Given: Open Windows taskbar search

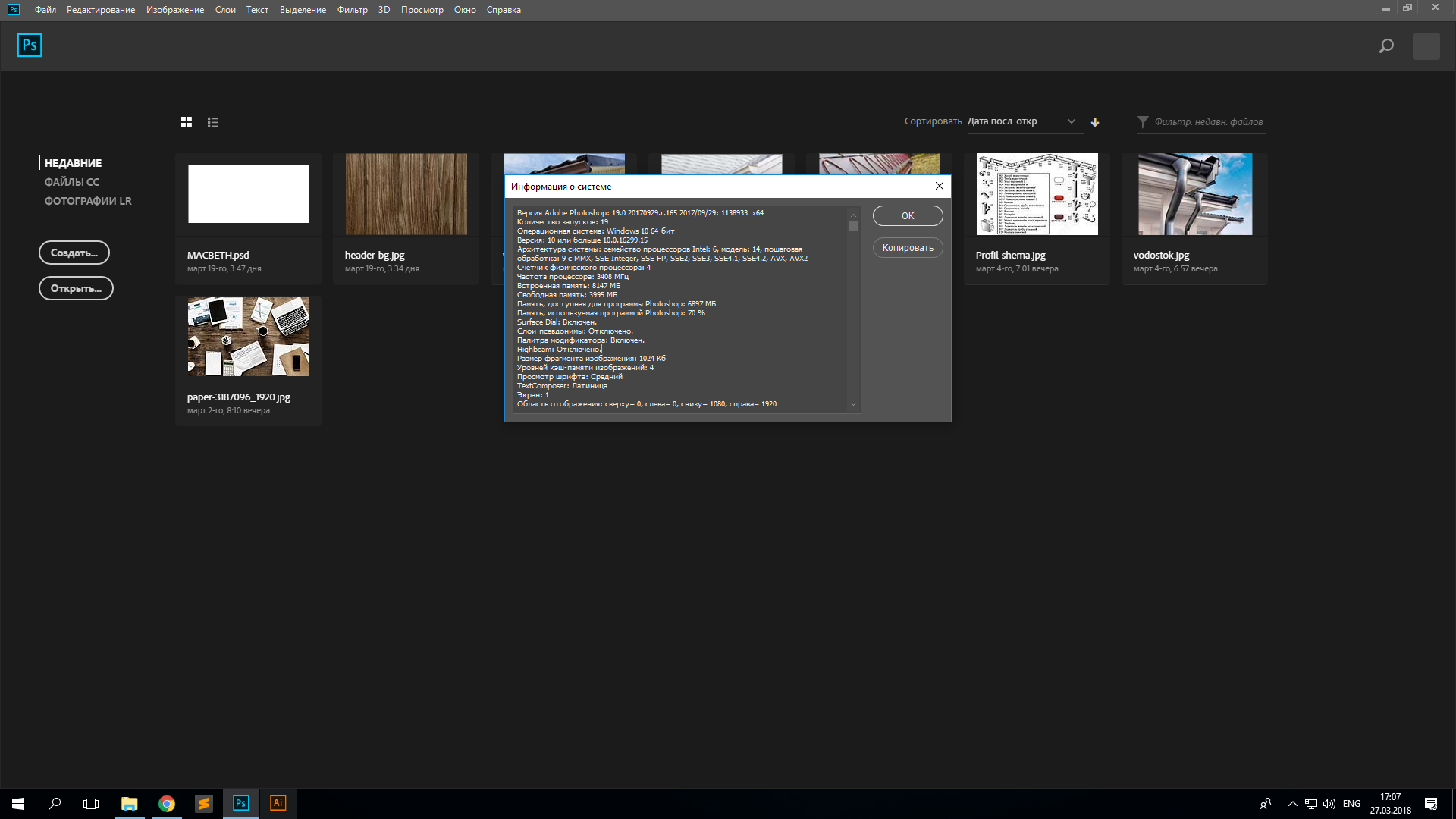Looking at the screenshot, I should [55, 804].
